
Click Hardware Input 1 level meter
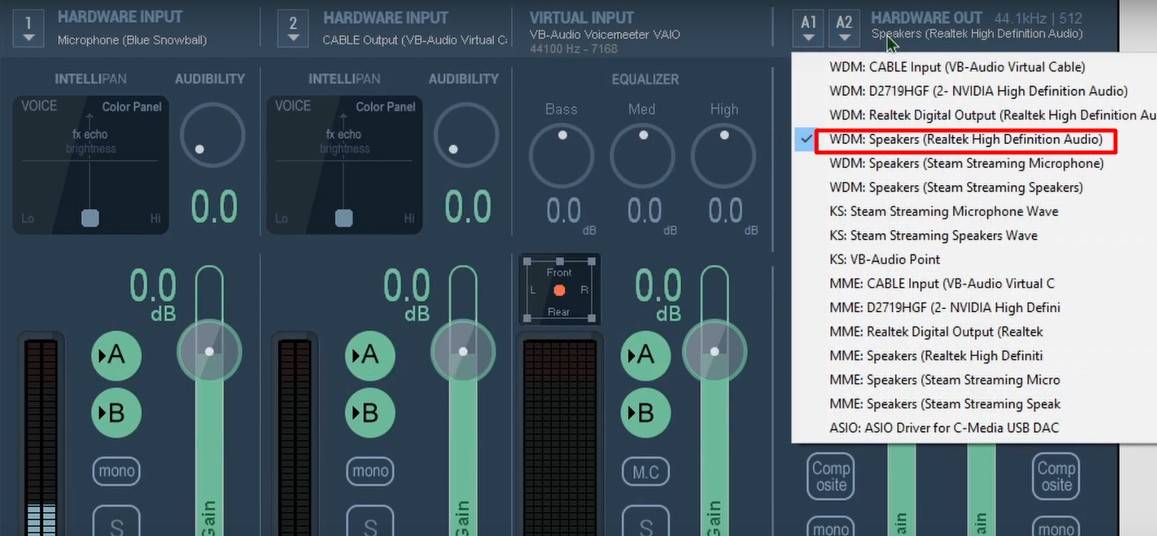point(41,433)
